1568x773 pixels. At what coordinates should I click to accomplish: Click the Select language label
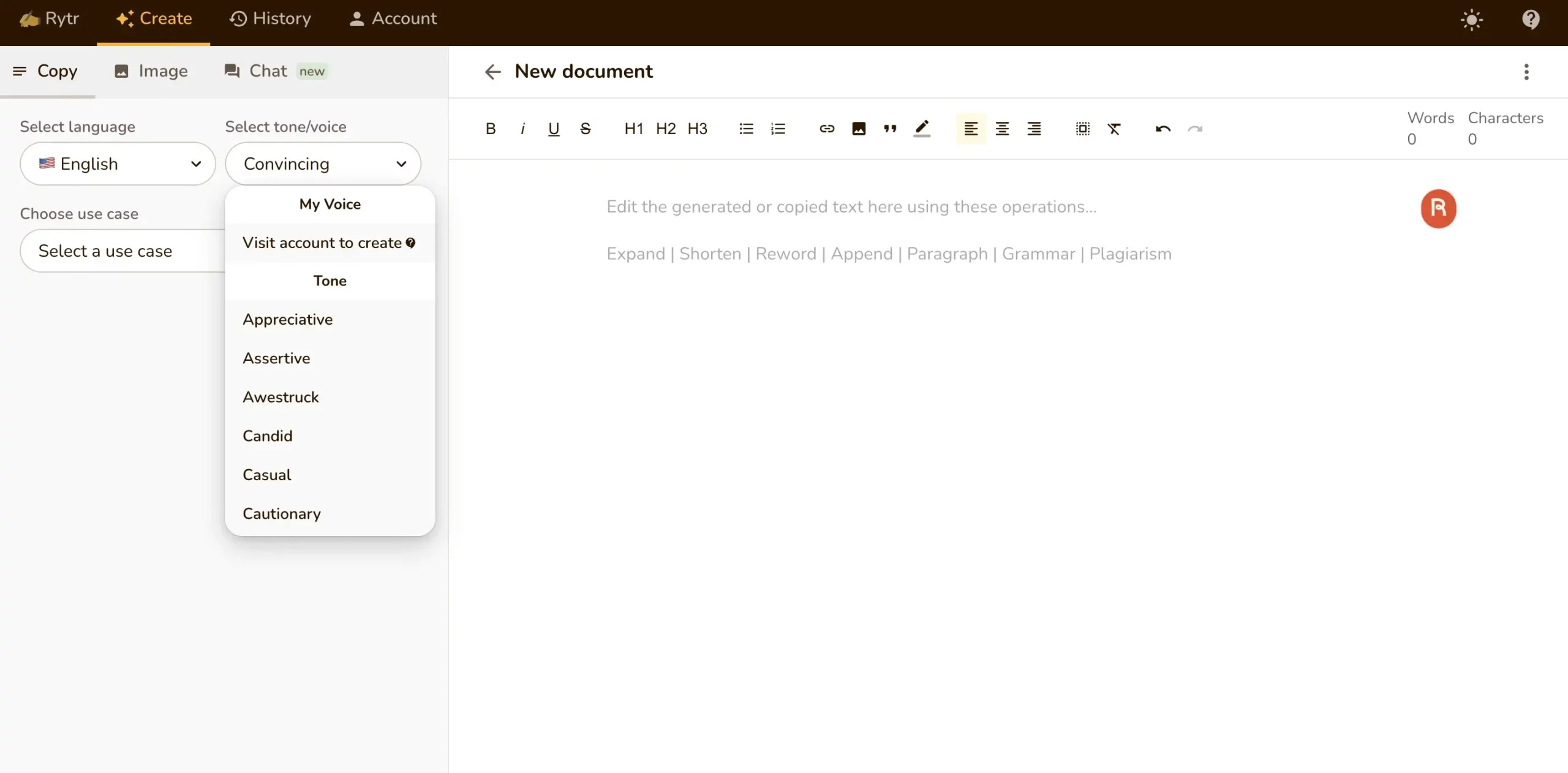click(x=77, y=127)
